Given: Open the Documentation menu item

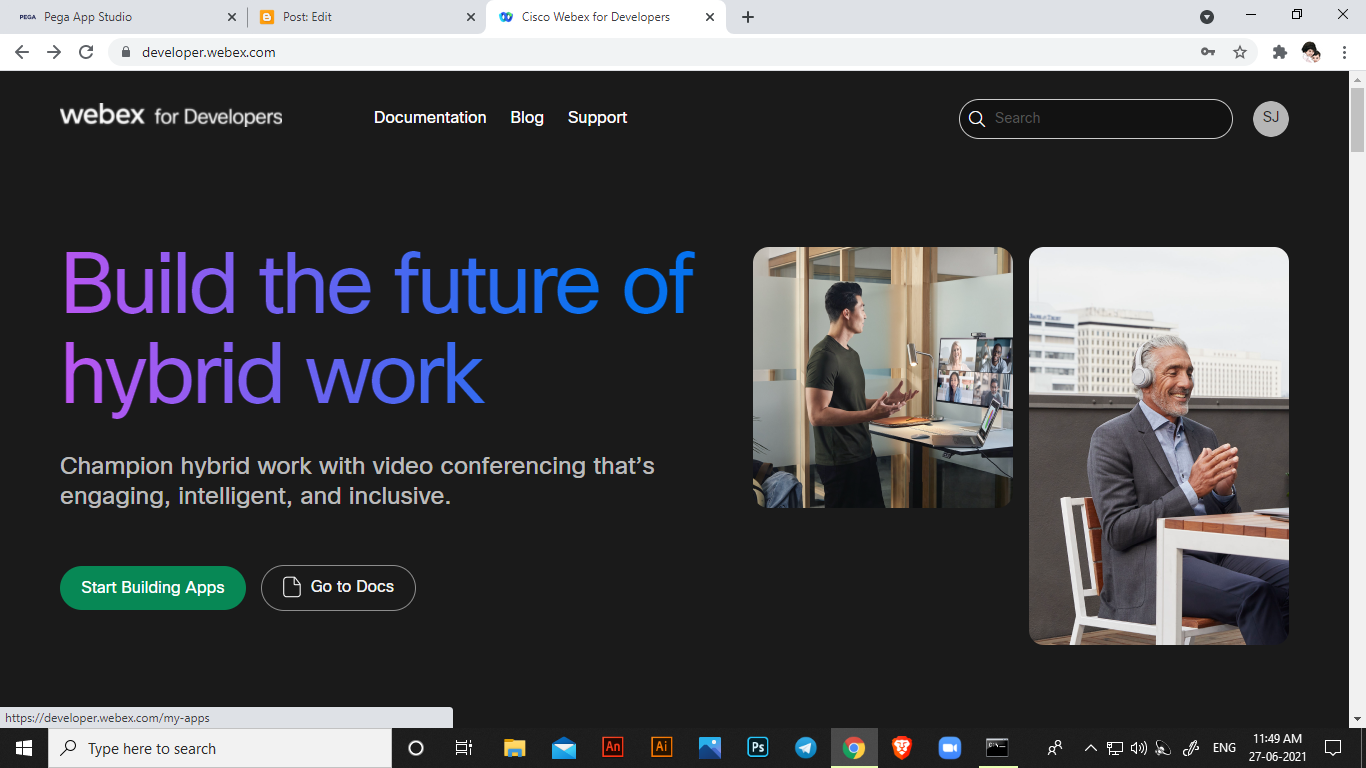Looking at the screenshot, I should (430, 117).
